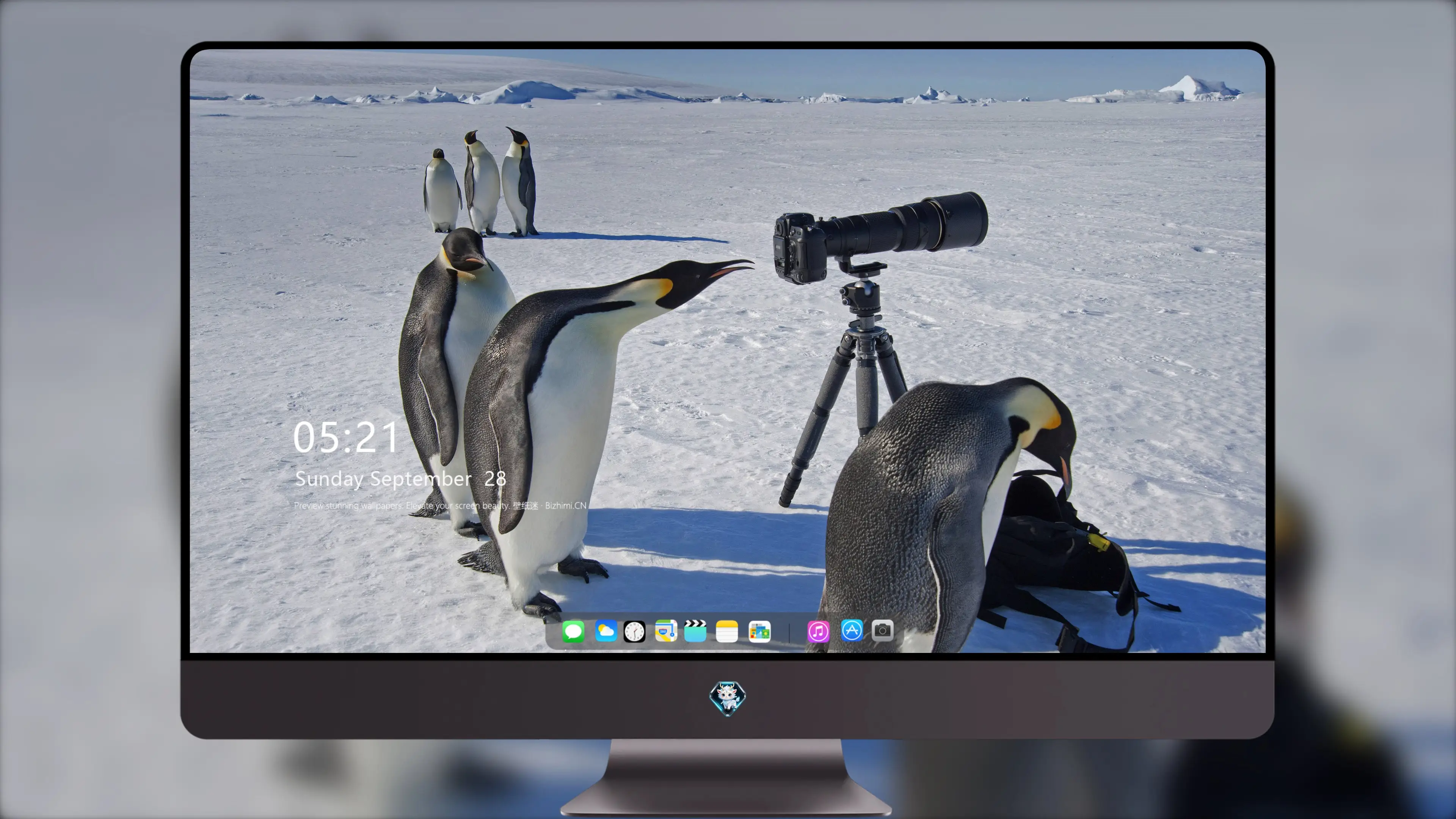
Task: Open the Maps app in the dock
Action: (666, 631)
